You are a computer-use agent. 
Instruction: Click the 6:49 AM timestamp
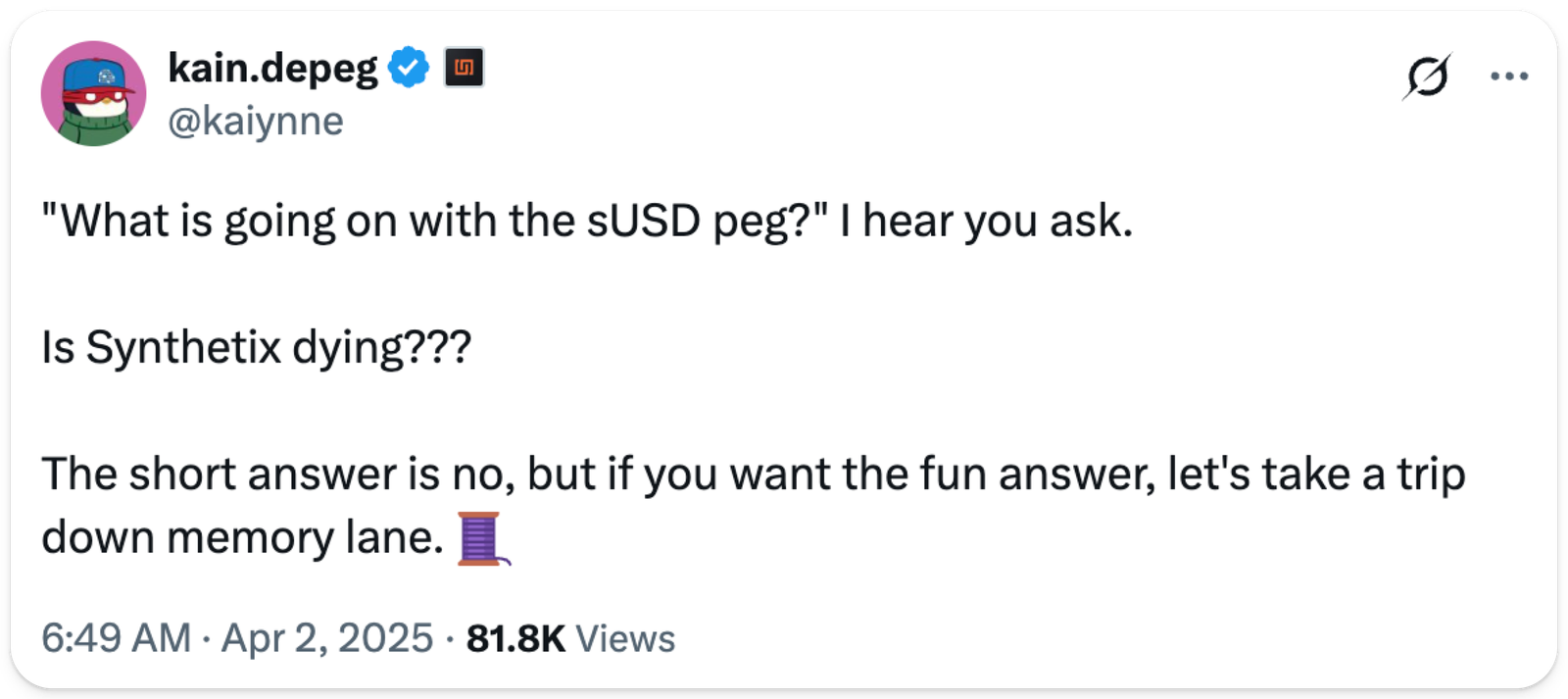[x=116, y=638]
